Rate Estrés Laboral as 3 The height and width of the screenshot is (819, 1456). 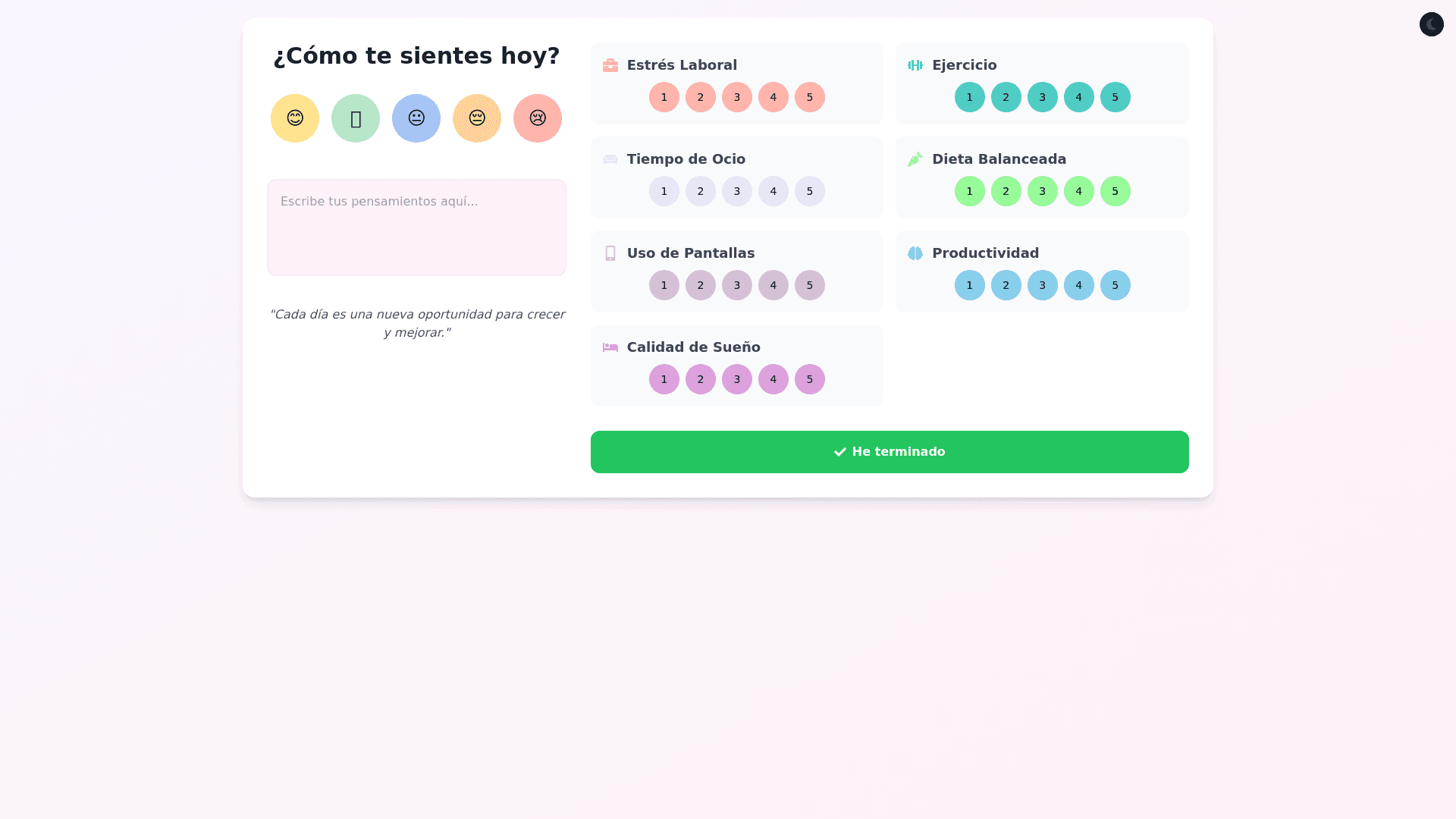click(737, 97)
